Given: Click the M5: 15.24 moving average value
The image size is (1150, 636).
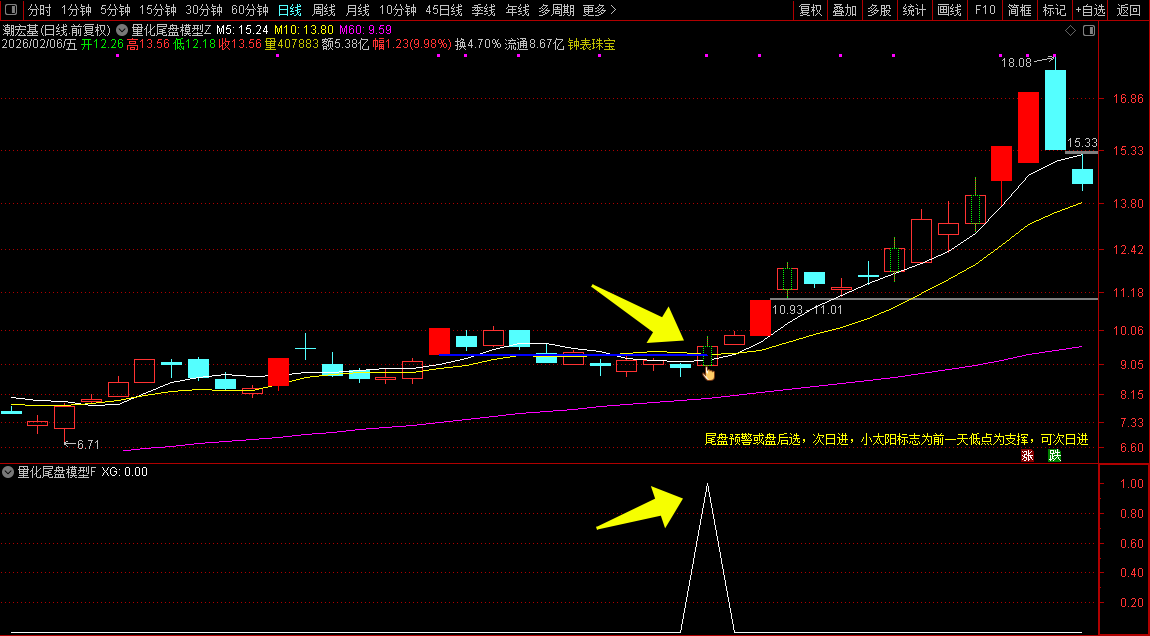Looking at the screenshot, I should point(242,30).
